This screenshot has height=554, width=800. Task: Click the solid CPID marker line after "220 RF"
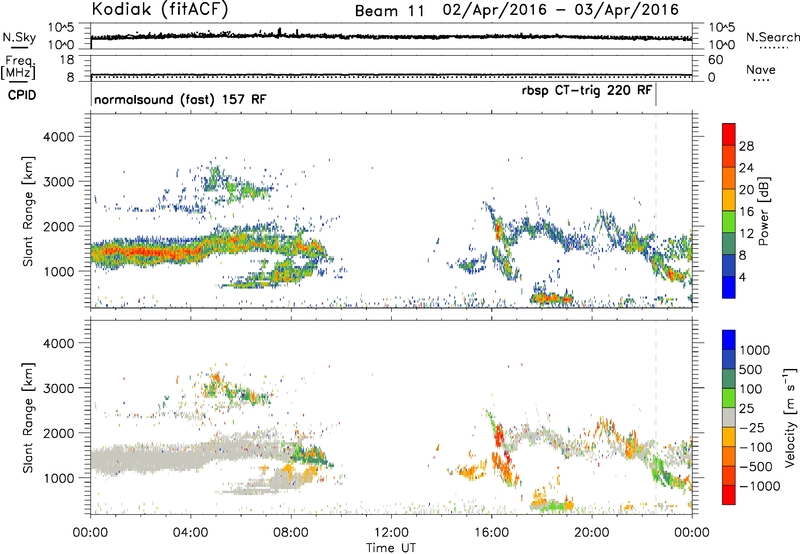[x=656, y=94]
